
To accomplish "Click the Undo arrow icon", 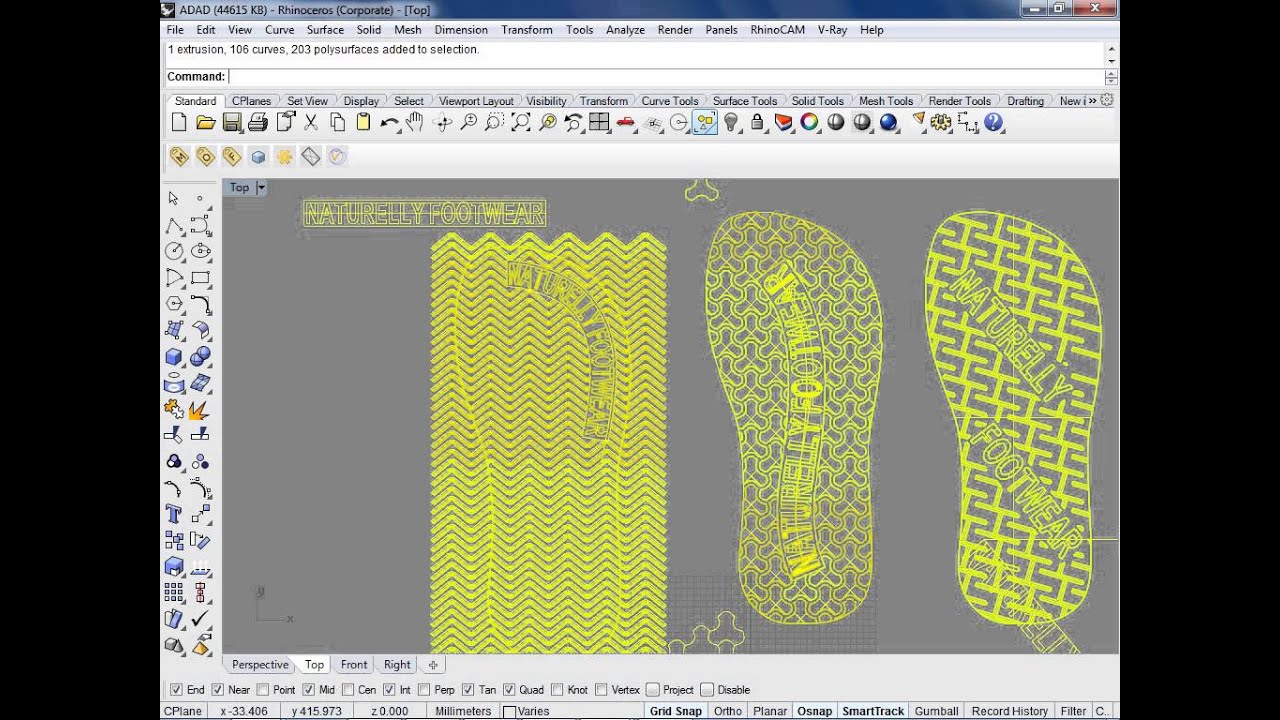I will 389,122.
